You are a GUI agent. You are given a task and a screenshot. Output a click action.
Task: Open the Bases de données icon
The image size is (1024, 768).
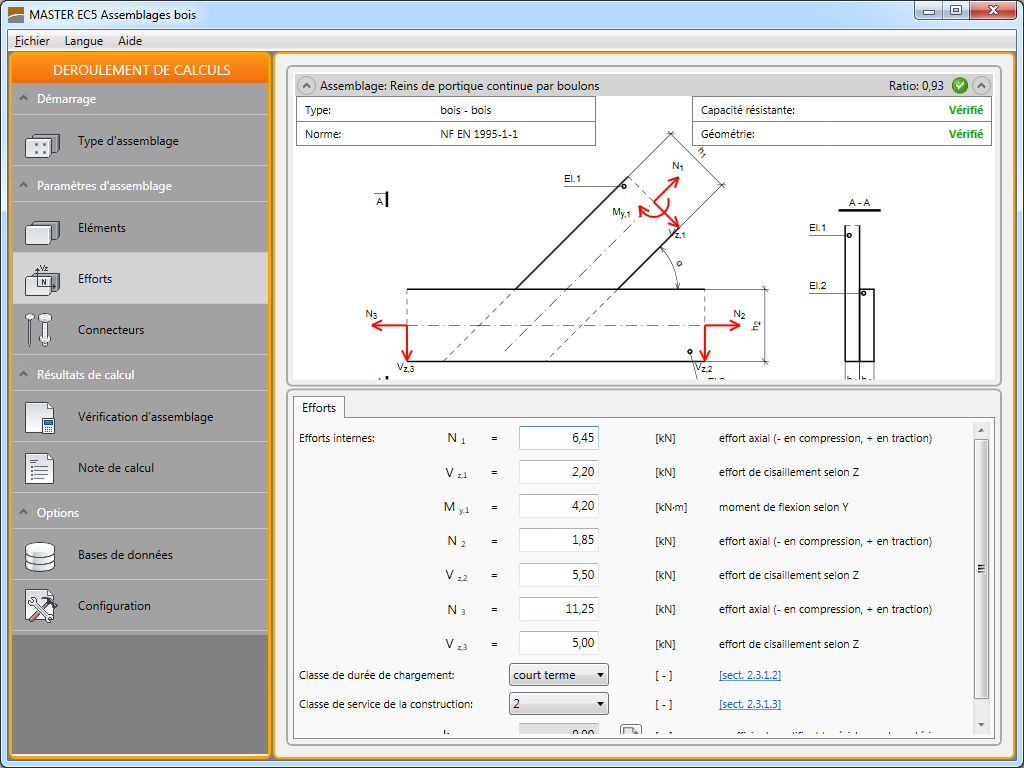41,556
